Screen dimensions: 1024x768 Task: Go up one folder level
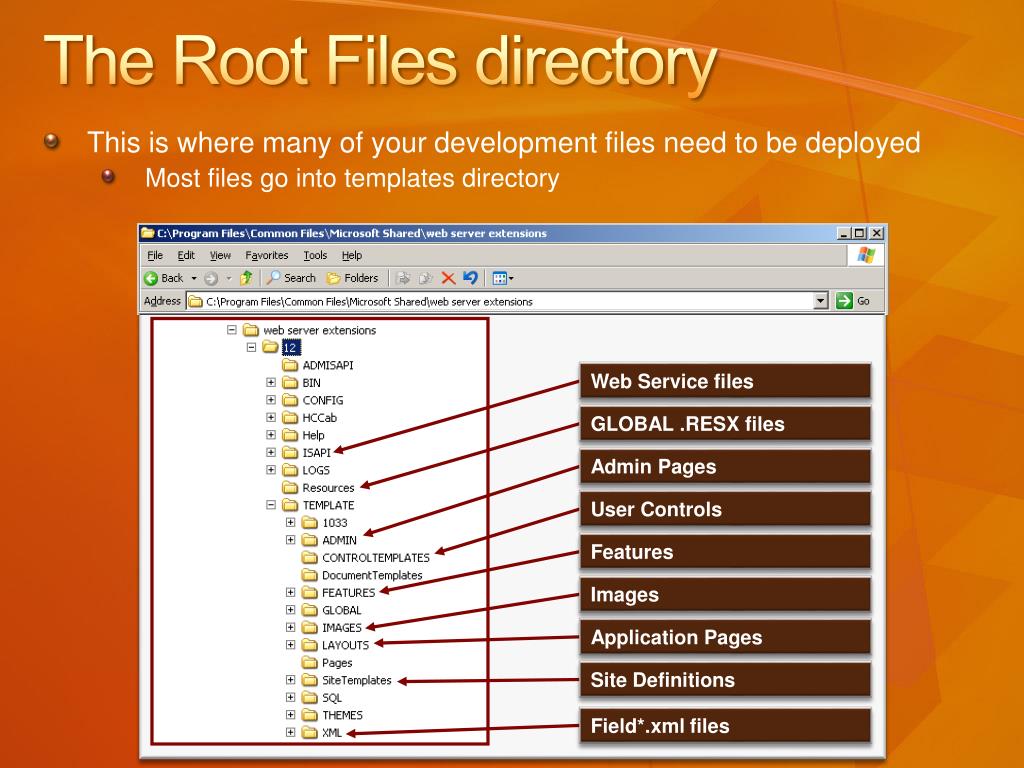pyautogui.click(x=246, y=278)
